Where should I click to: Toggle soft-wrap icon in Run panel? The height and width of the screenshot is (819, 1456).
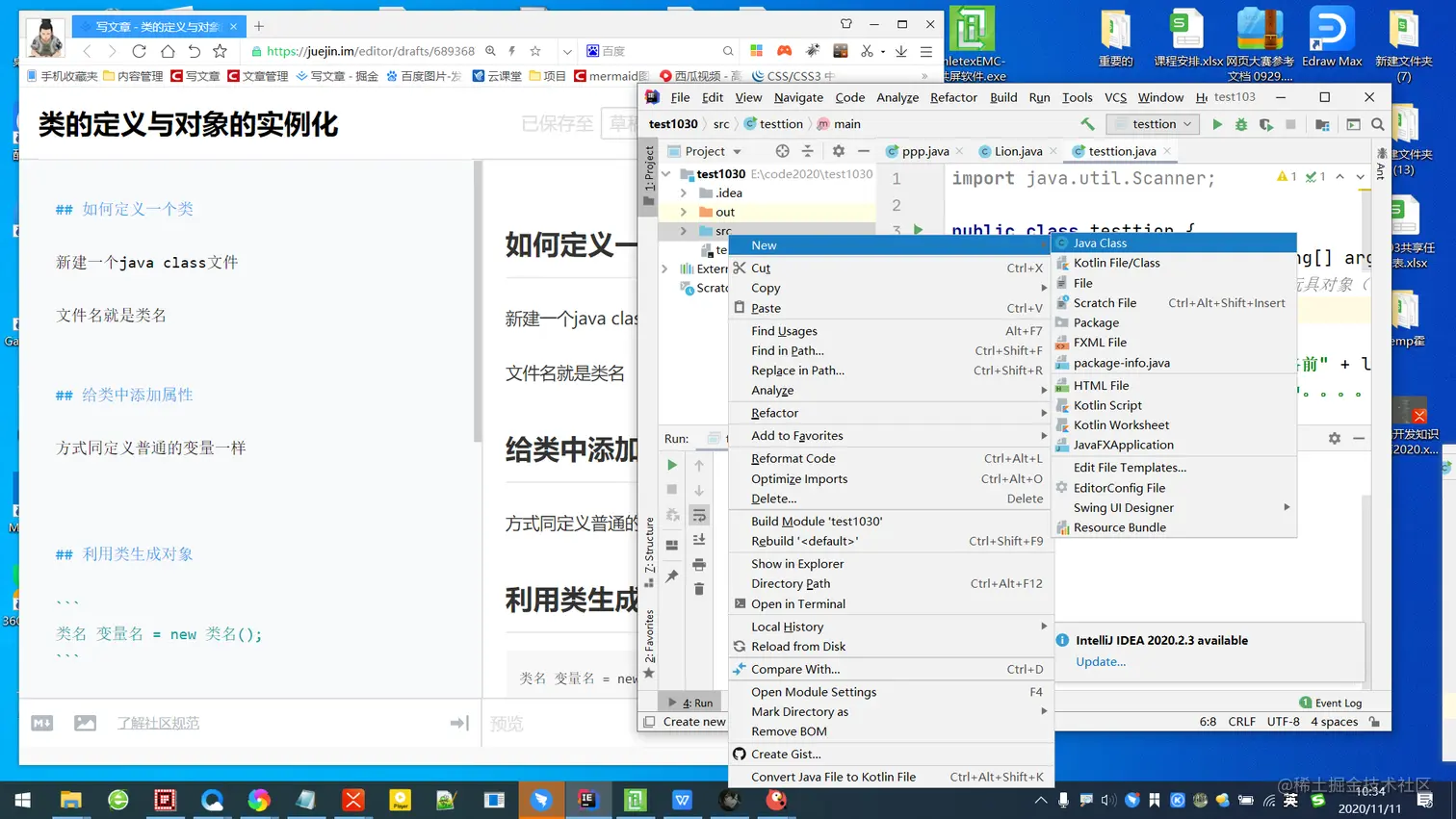click(699, 516)
